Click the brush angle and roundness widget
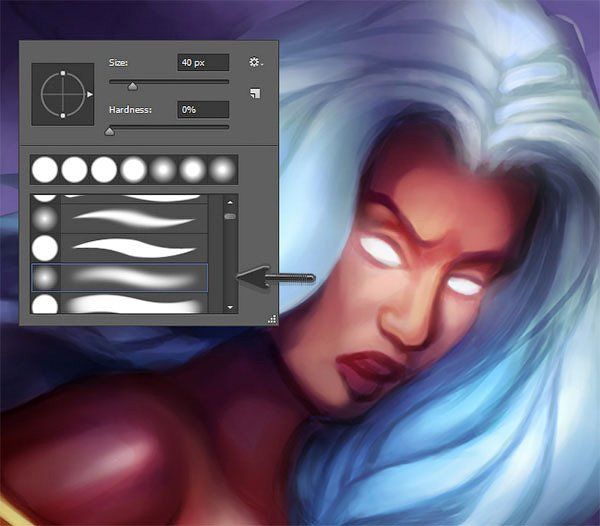The height and width of the screenshot is (526, 600). [x=63, y=94]
